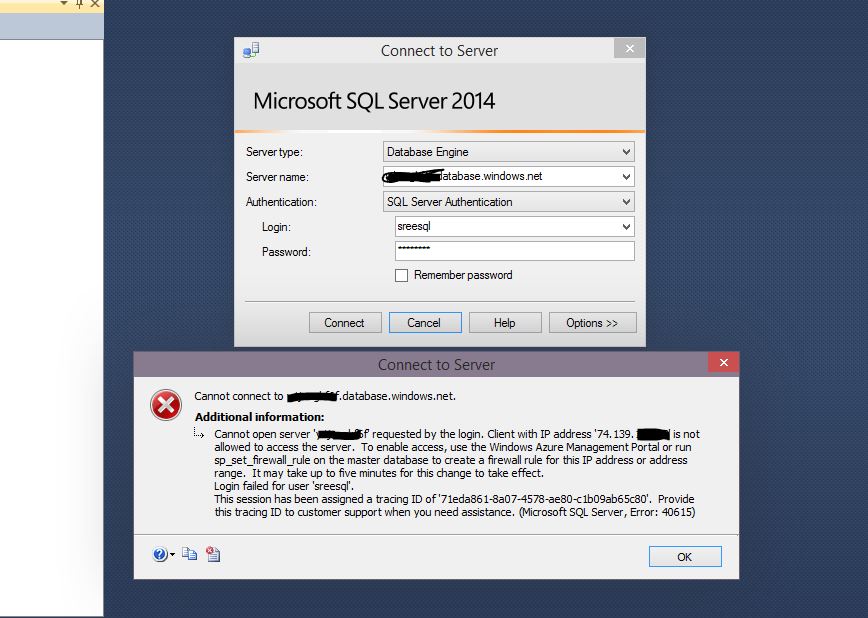Show technical details icon in error dialog
The height and width of the screenshot is (618, 868).
point(213,555)
